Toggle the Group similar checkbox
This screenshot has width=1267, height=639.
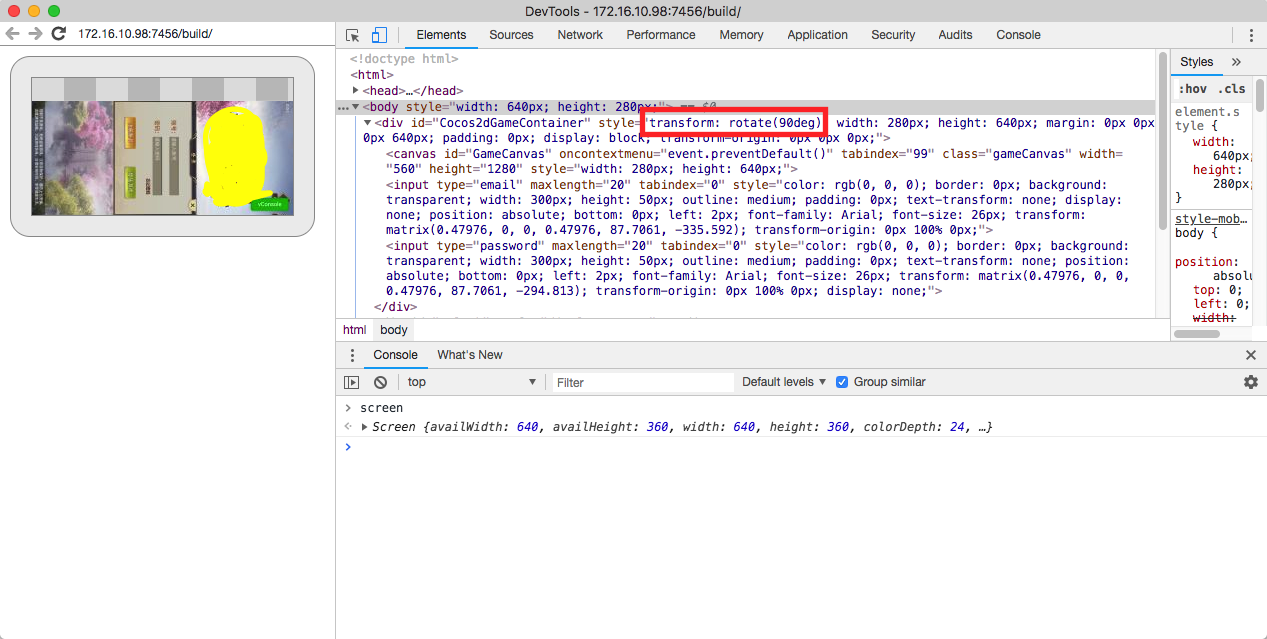tap(842, 382)
